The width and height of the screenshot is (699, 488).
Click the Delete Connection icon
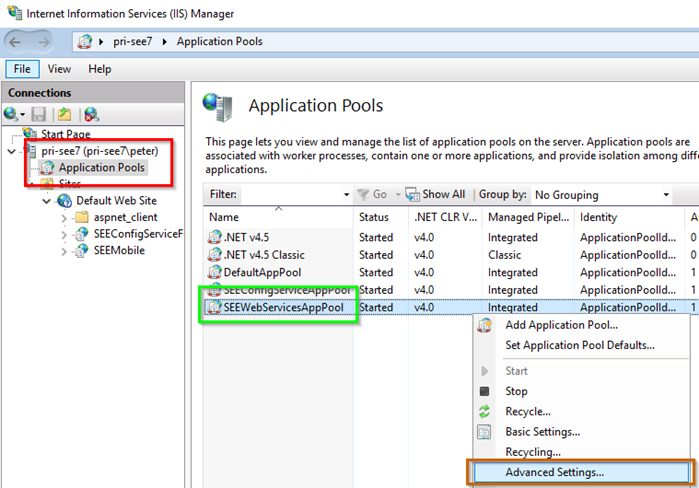91,115
